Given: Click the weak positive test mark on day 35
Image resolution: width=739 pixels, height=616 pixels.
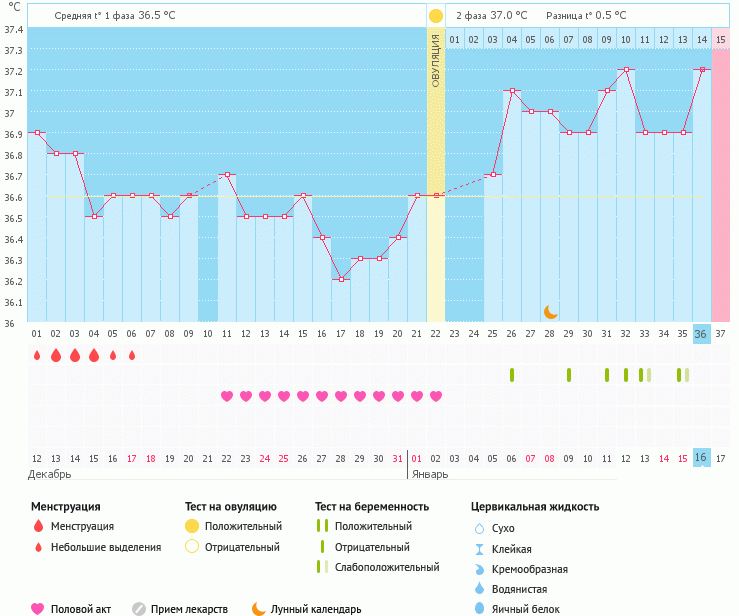Looking at the screenshot, I should [683, 375].
